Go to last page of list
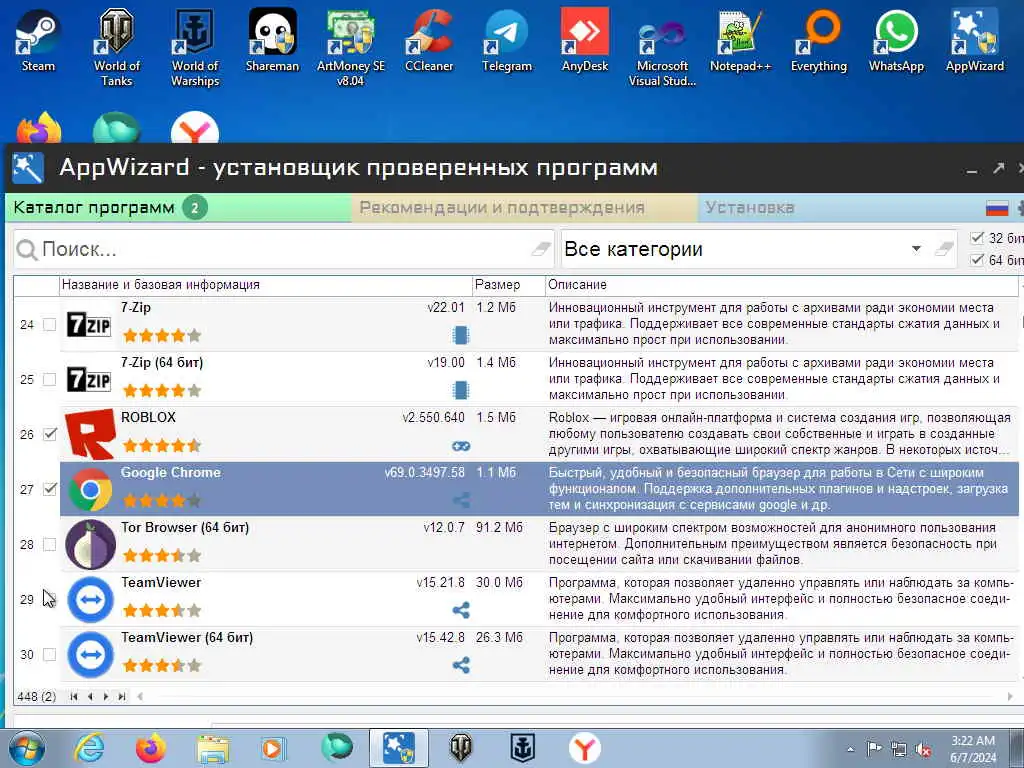Image resolution: width=1024 pixels, height=768 pixels. pyautogui.click(x=122, y=697)
